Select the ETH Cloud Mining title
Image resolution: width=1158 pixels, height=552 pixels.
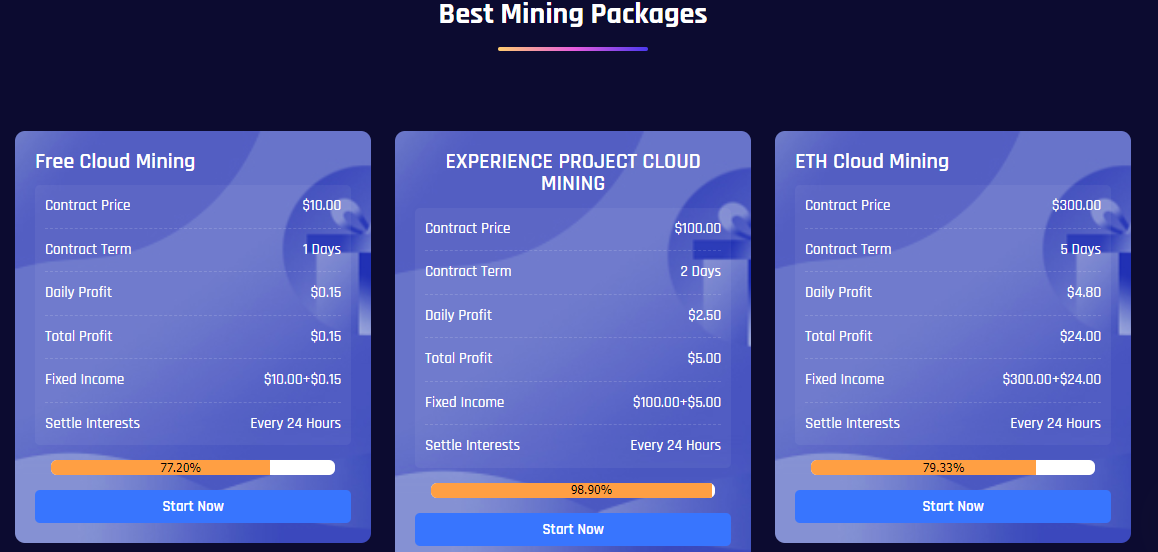pyautogui.click(x=872, y=161)
